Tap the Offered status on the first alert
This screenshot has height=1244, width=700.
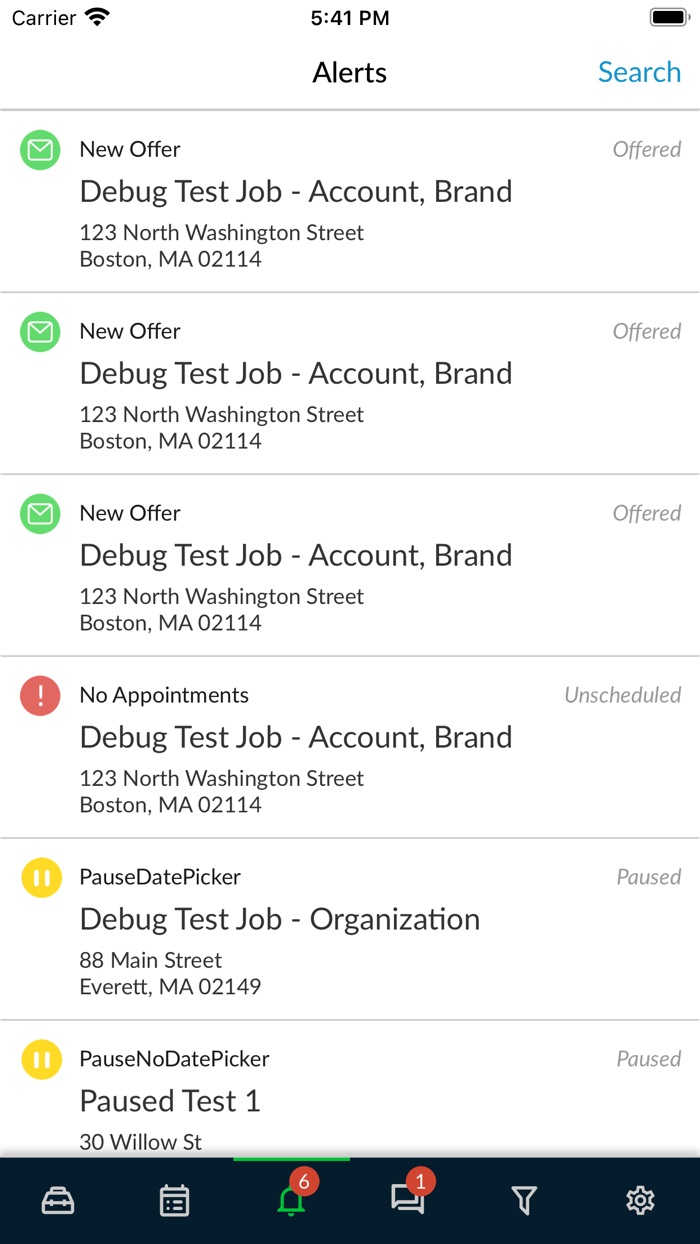[x=647, y=149]
